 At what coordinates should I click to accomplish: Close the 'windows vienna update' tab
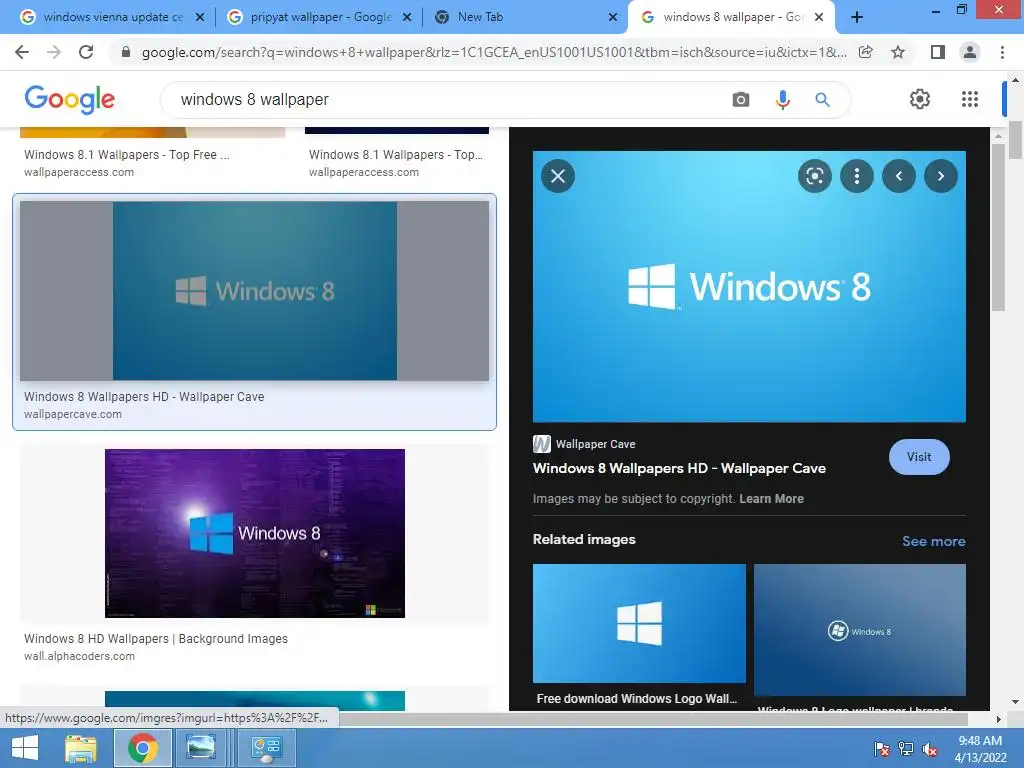200,18
